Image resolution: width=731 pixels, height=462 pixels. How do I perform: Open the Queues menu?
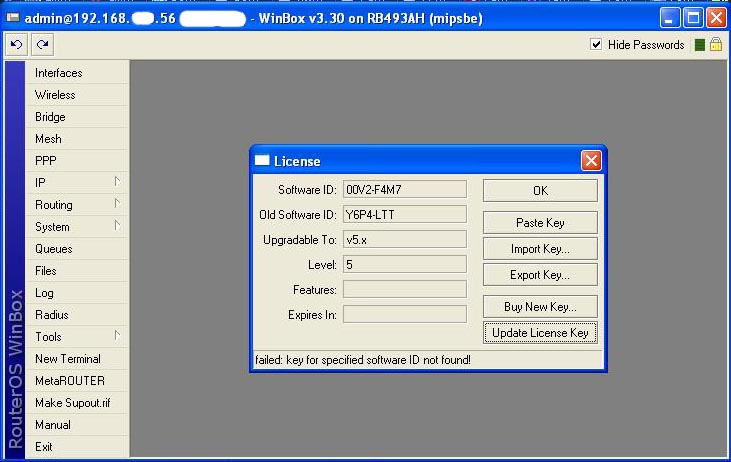(x=77, y=249)
